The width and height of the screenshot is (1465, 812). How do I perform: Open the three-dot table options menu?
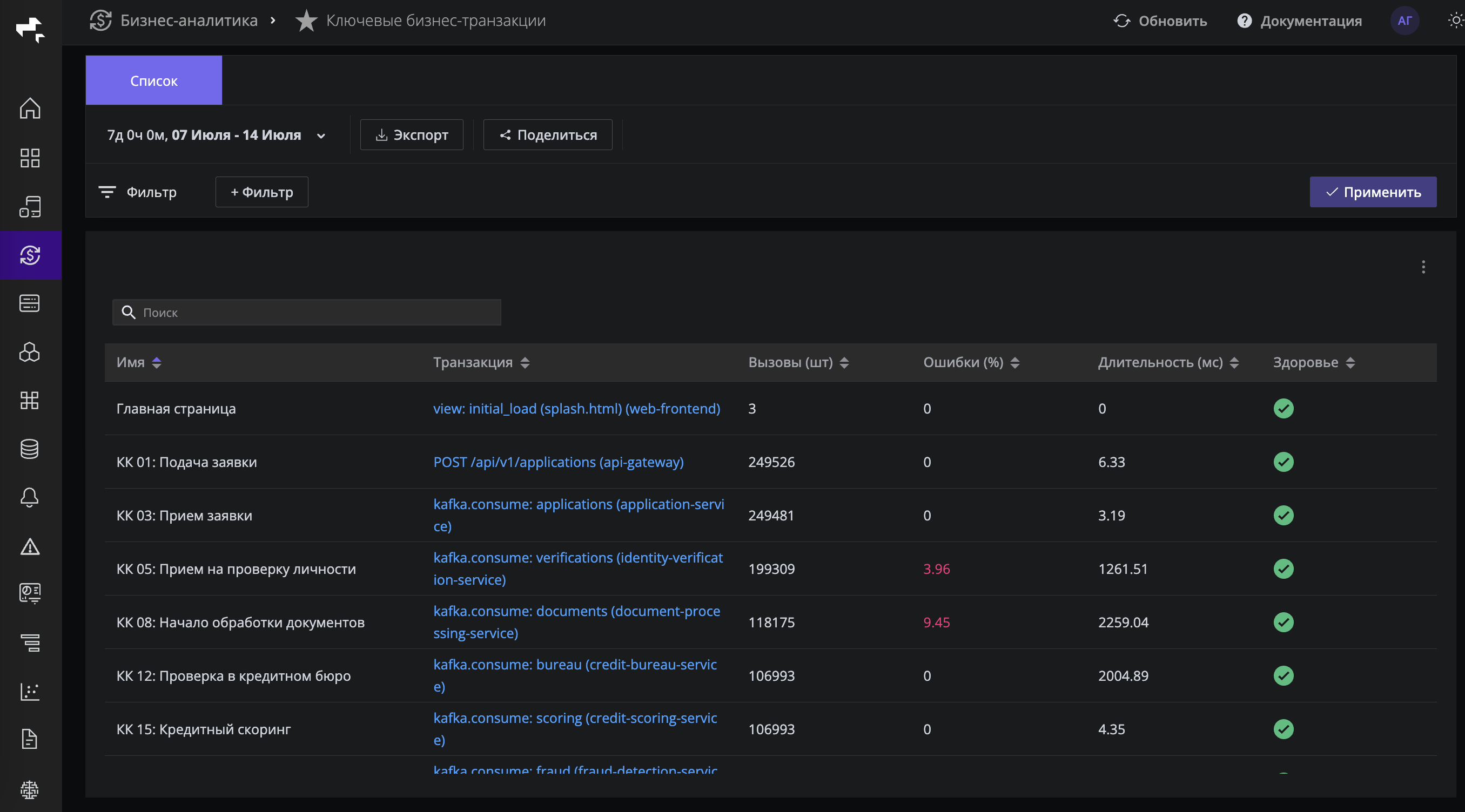point(1423,267)
